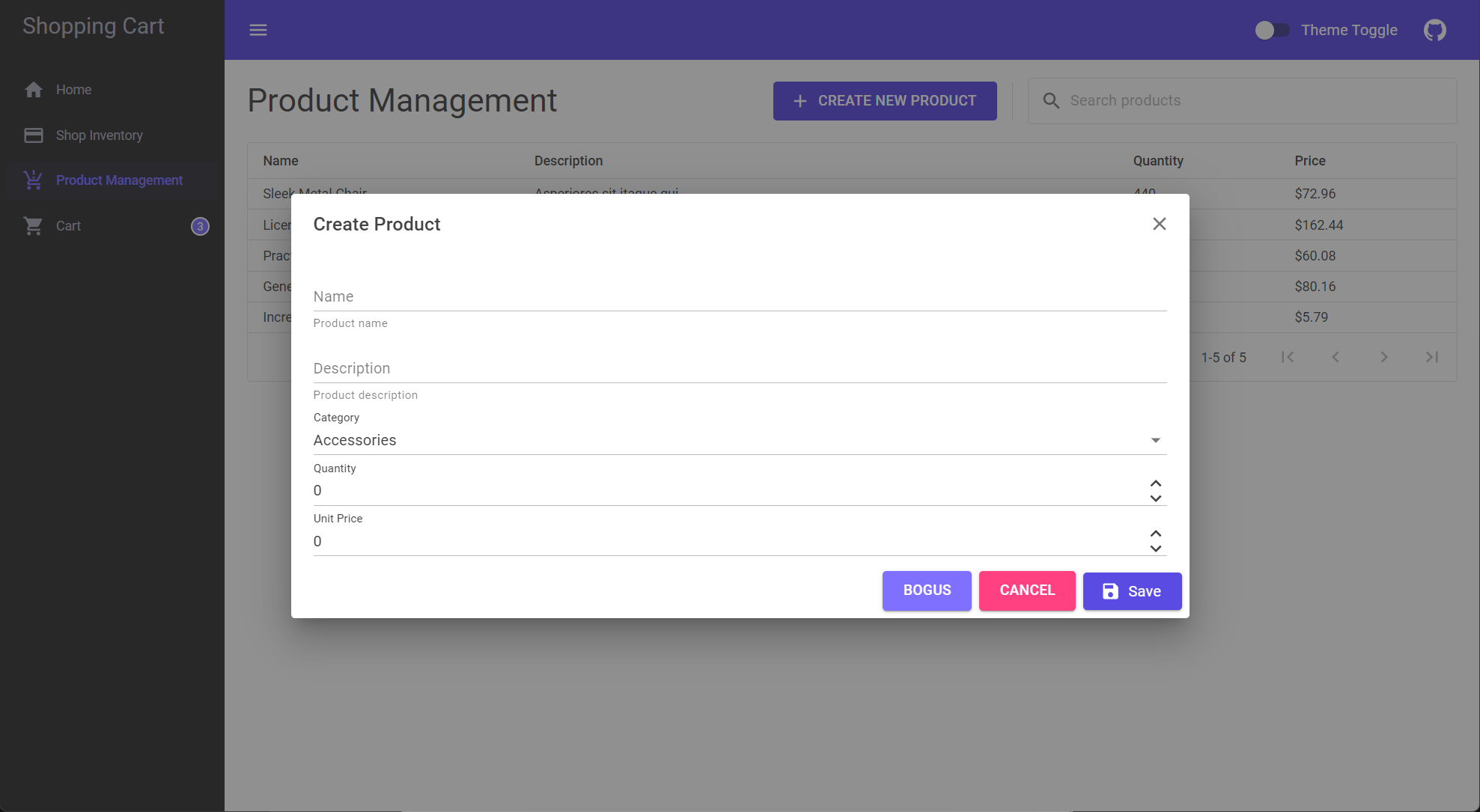Click the search magnifier icon
Screen dimensions: 1480x812
click(x=1051, y=100)
